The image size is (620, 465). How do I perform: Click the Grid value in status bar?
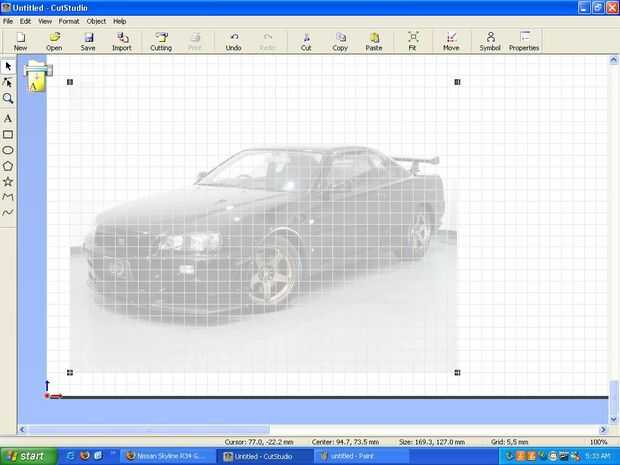coord(509,442)
